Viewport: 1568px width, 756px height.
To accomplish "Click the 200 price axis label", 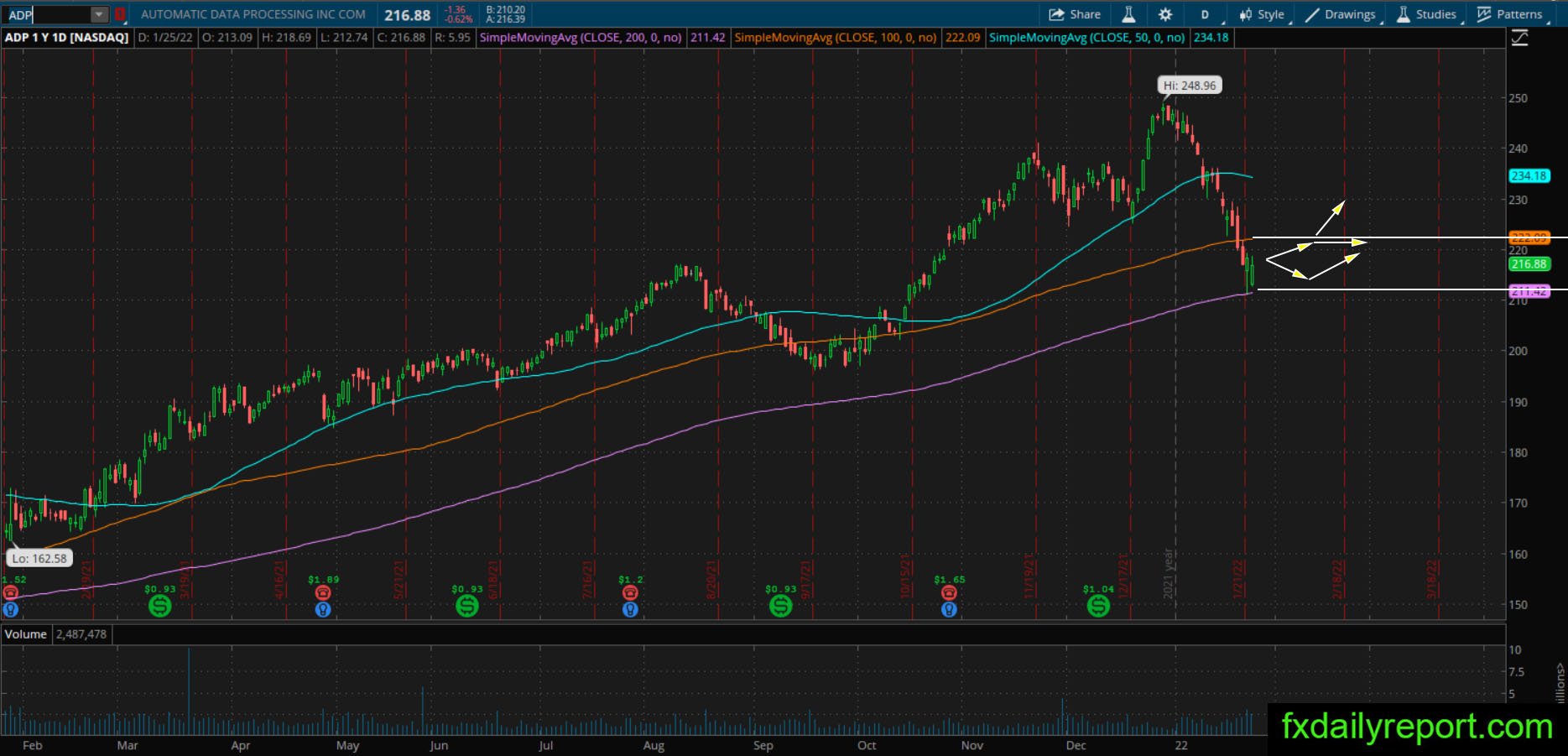I will click(1519, 352).
